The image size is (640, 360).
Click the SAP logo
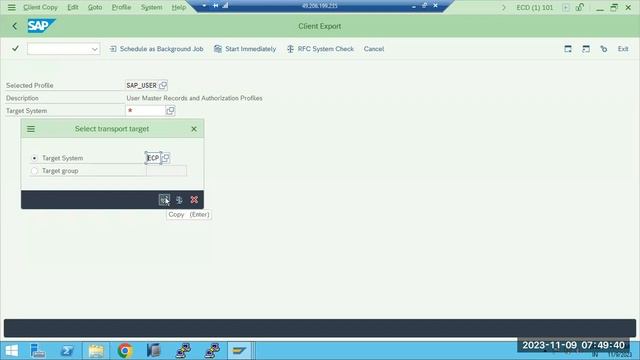(41, 26)
